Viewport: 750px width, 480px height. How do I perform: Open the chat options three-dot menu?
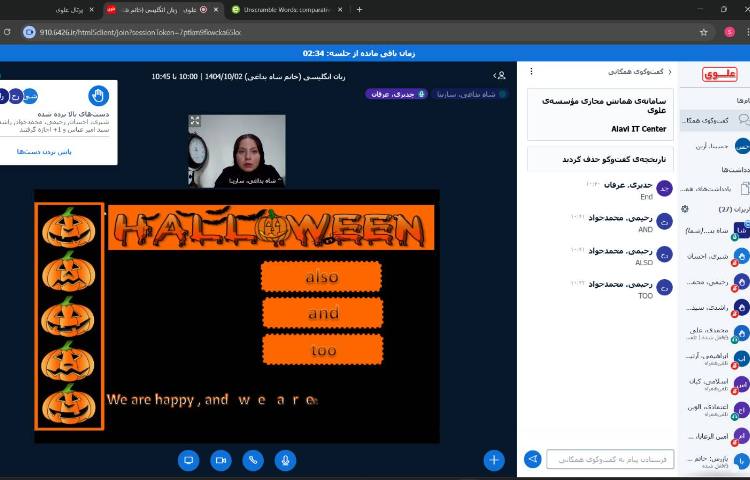(x=530, y=72)
